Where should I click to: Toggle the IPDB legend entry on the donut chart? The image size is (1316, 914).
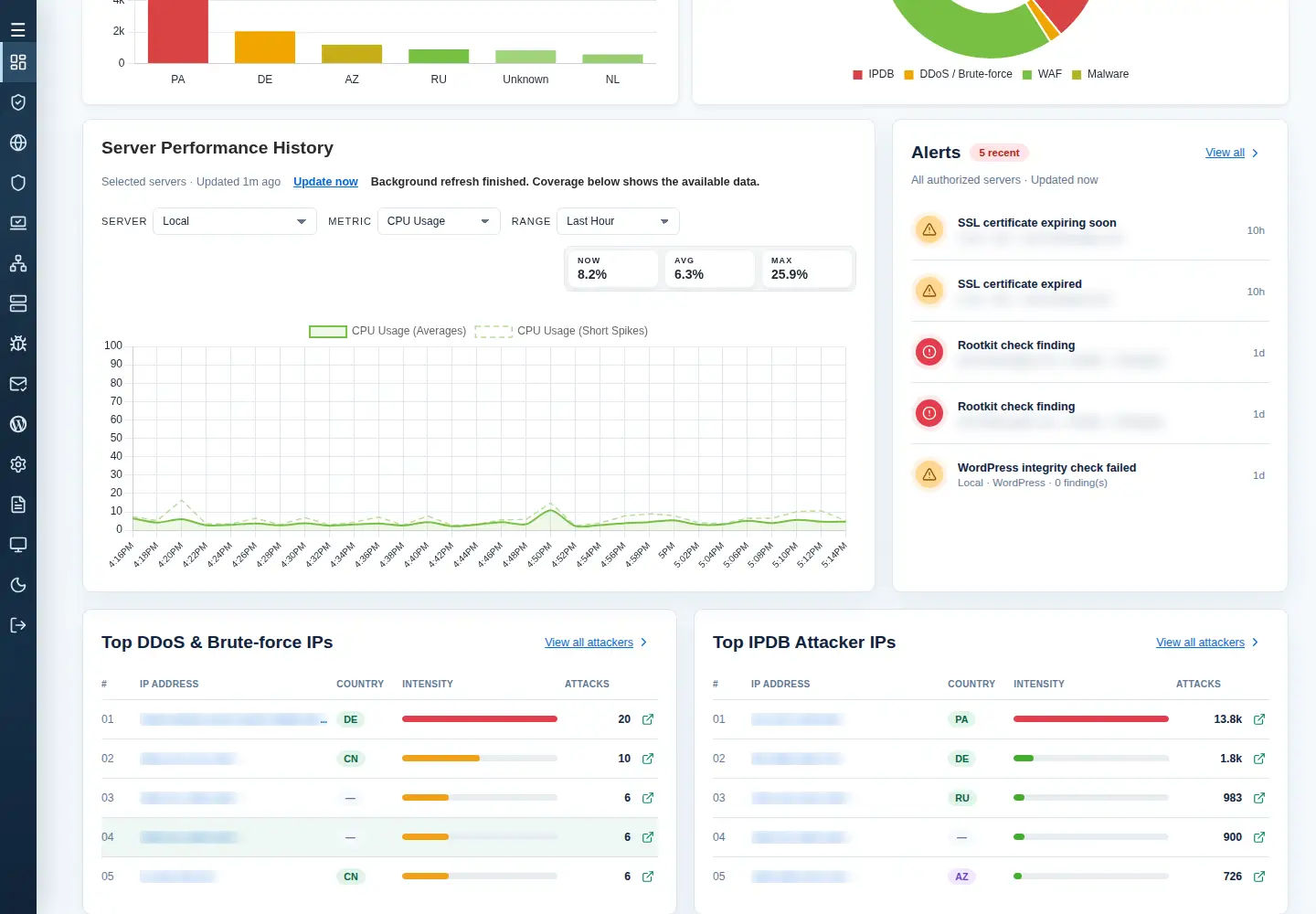(874, 74)
